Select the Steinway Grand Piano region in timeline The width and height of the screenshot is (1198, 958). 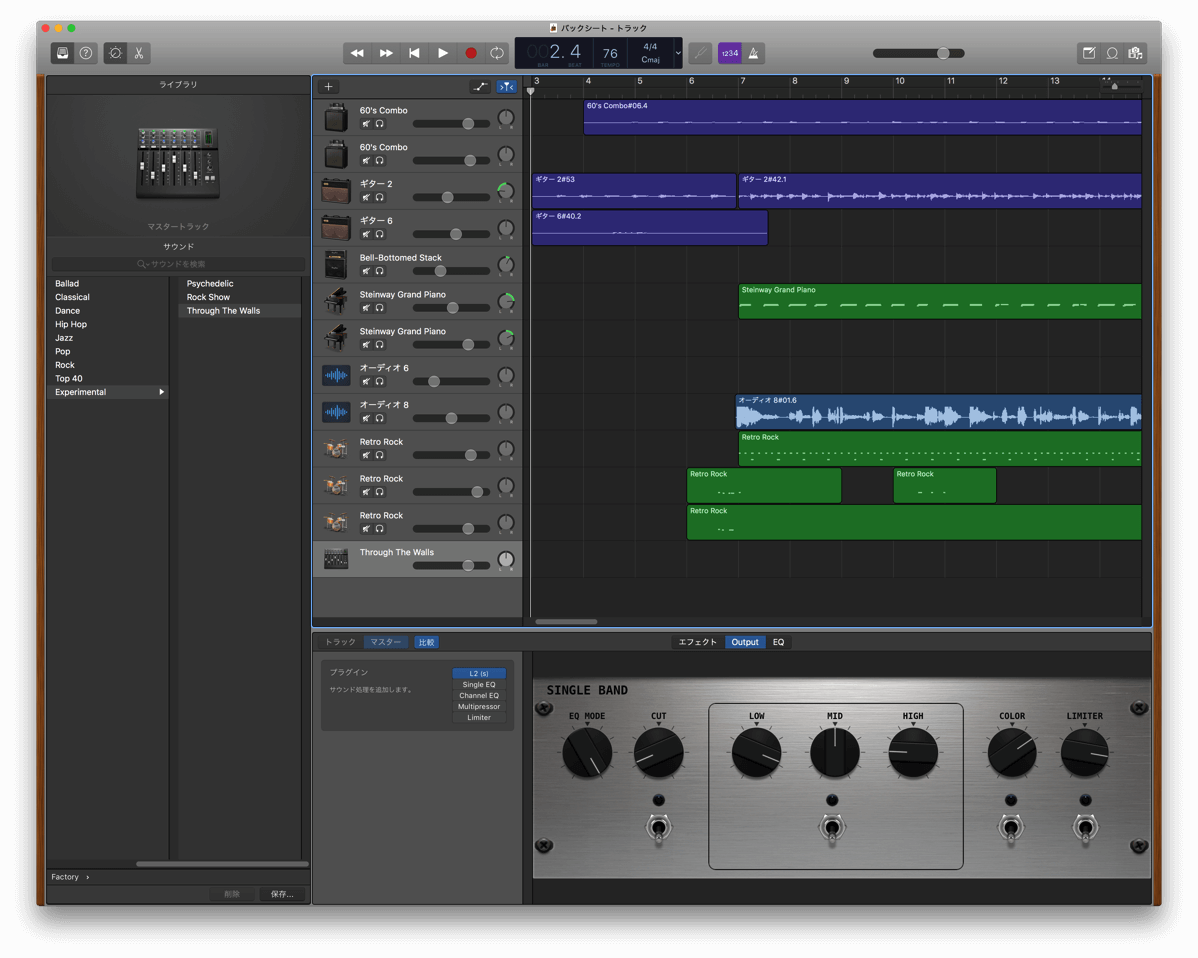click(x=940, y=301)
